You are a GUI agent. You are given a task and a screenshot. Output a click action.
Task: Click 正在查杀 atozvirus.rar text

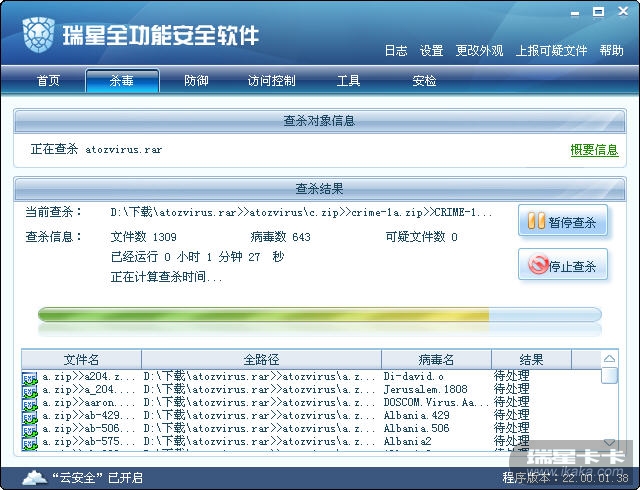[96, 149]
